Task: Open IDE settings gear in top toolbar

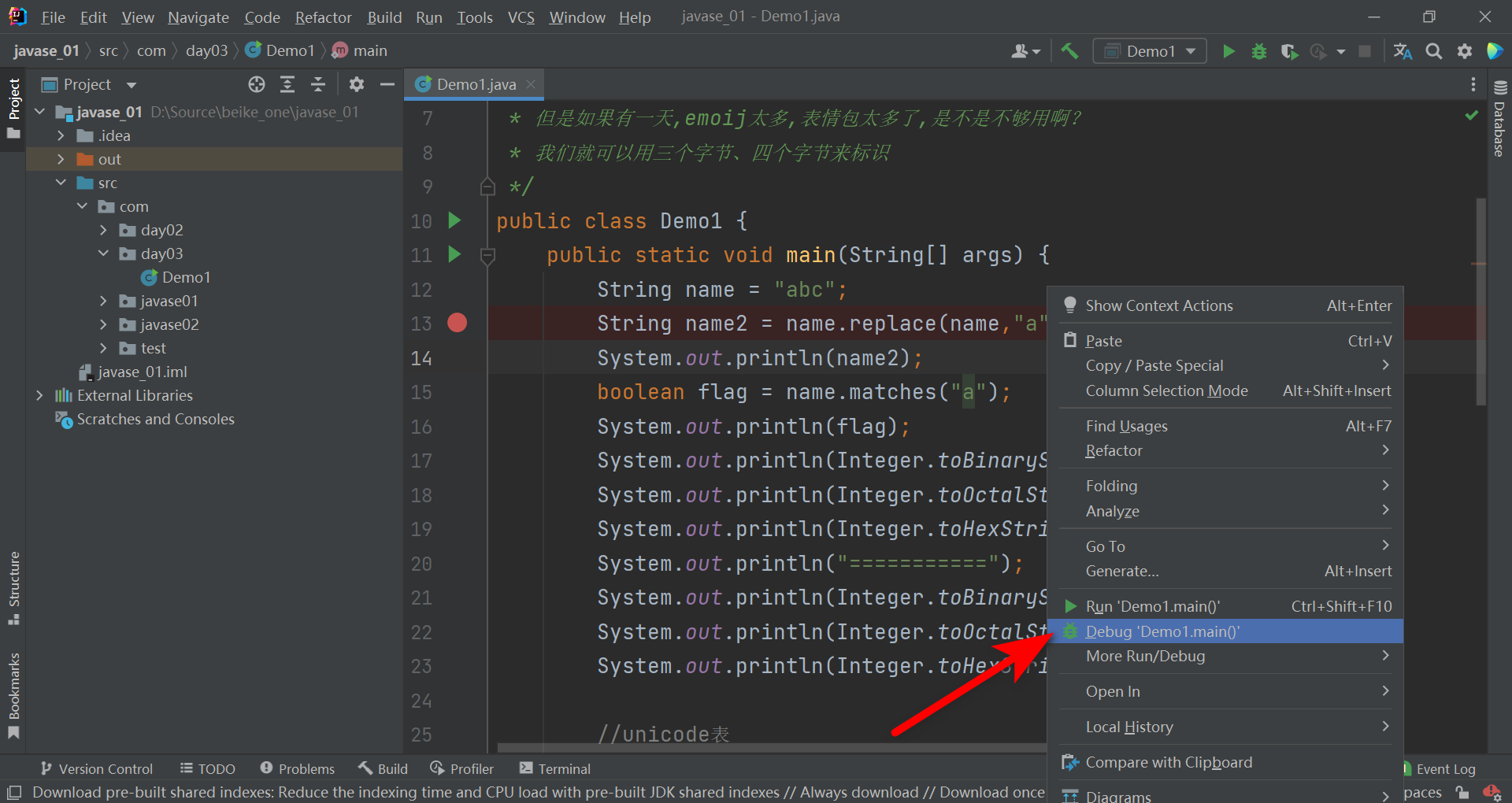Action: coord(1465,51)
